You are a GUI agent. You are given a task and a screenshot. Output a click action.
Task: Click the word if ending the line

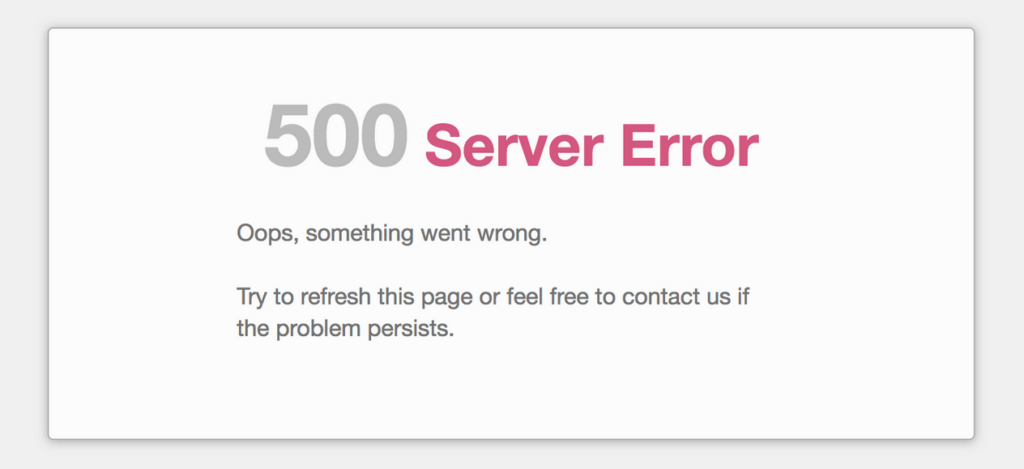click(743, 297)
